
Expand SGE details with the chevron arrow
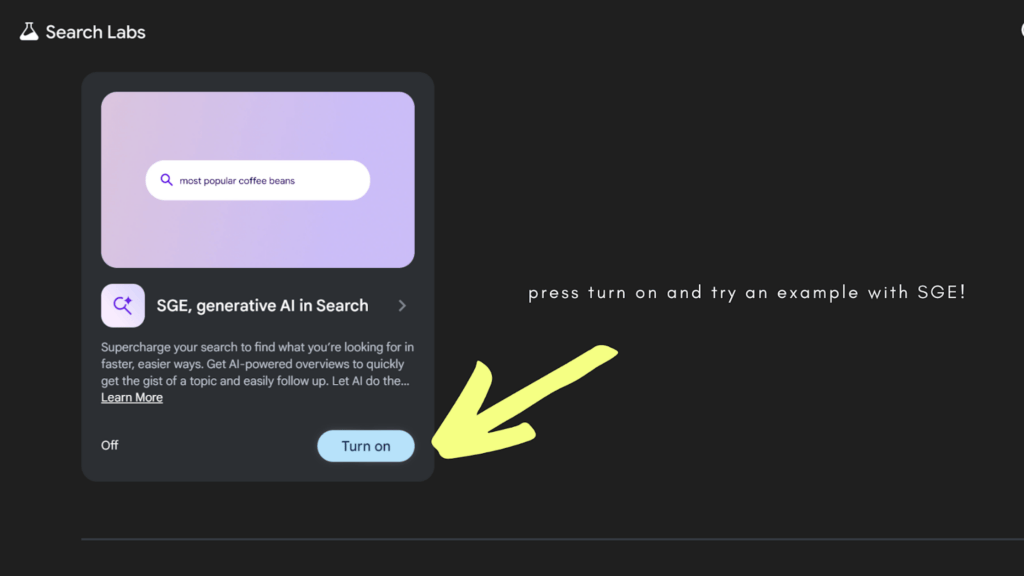(x=402, y=306)
